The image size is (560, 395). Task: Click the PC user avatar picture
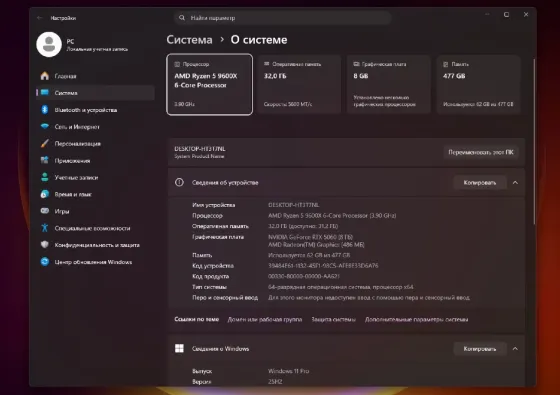(49, 44)
